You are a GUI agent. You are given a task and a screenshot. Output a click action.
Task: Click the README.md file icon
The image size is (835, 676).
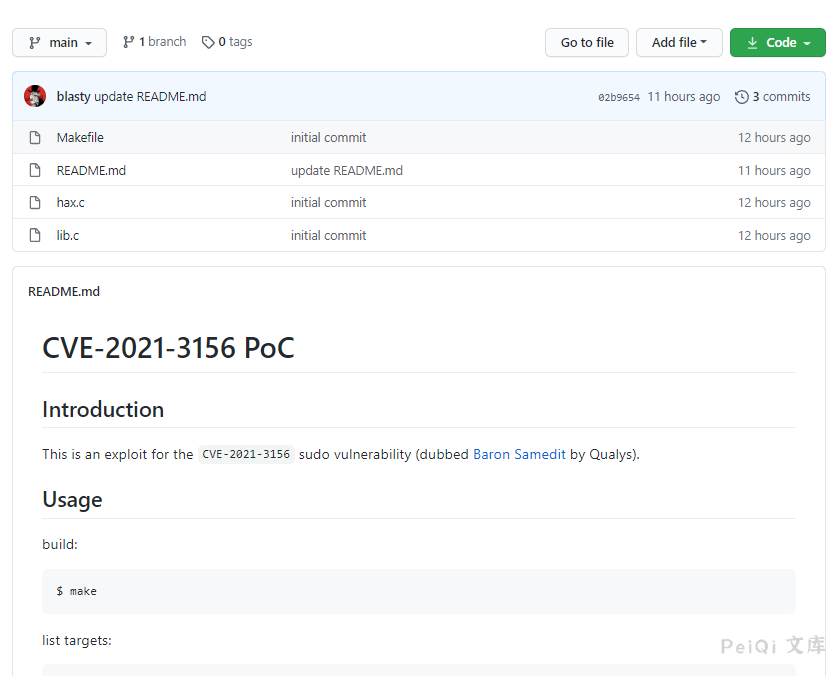(35, 170)
